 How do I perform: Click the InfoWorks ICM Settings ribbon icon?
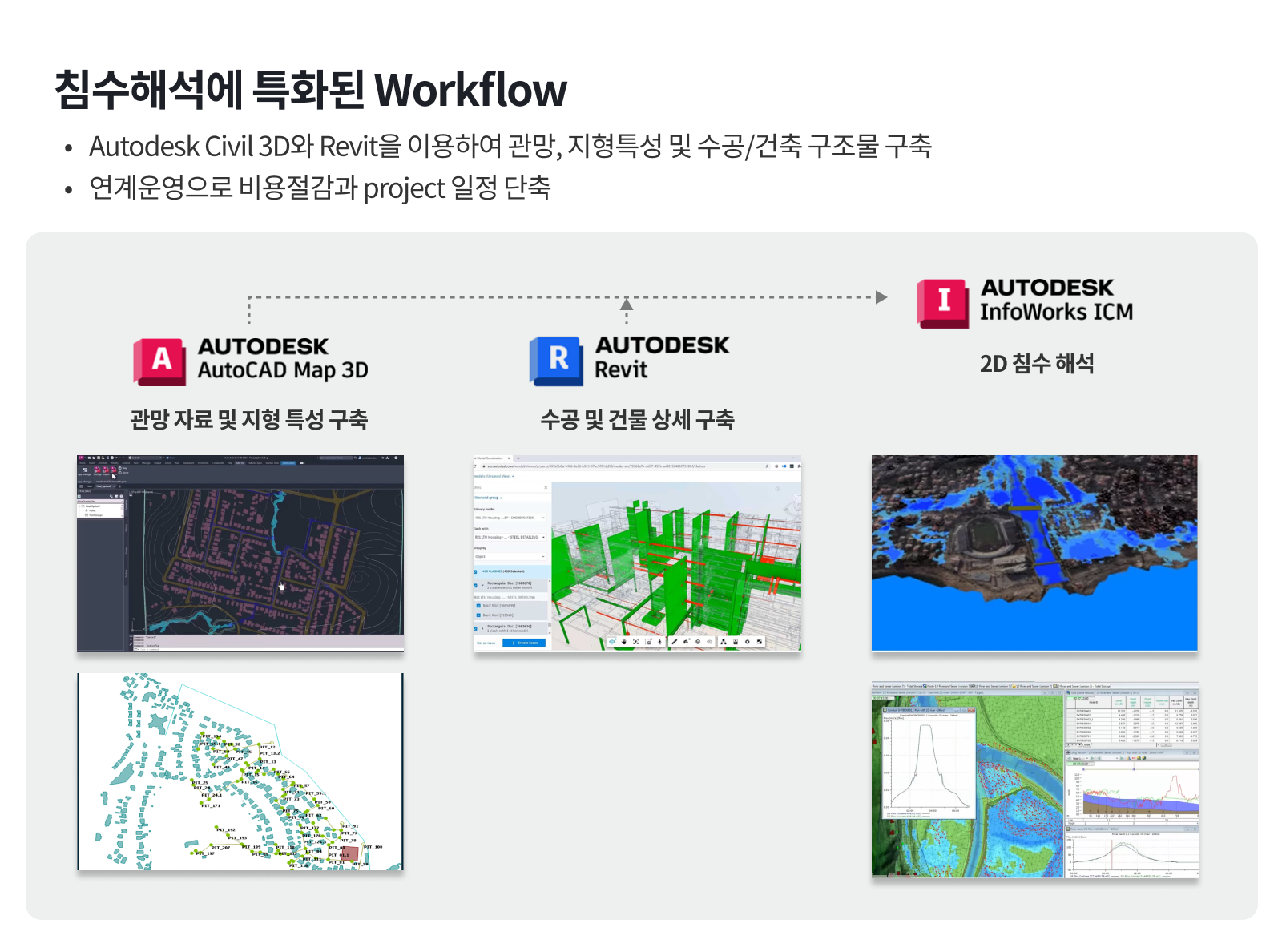[x=97, y=470]
